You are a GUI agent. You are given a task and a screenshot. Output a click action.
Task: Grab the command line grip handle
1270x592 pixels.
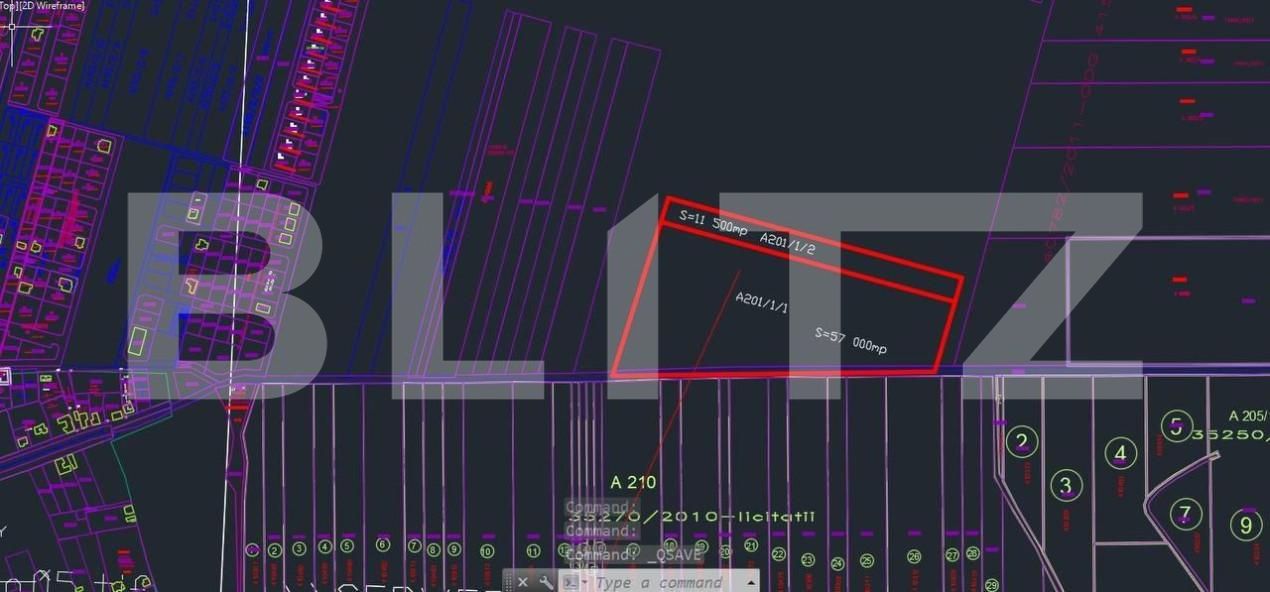click(509, 582)
